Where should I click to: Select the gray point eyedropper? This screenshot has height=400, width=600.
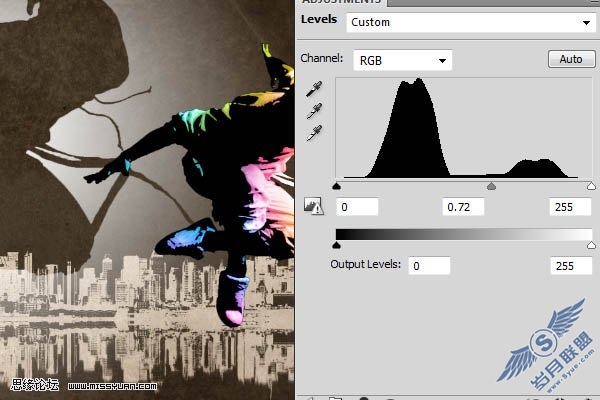click(314, 111)
